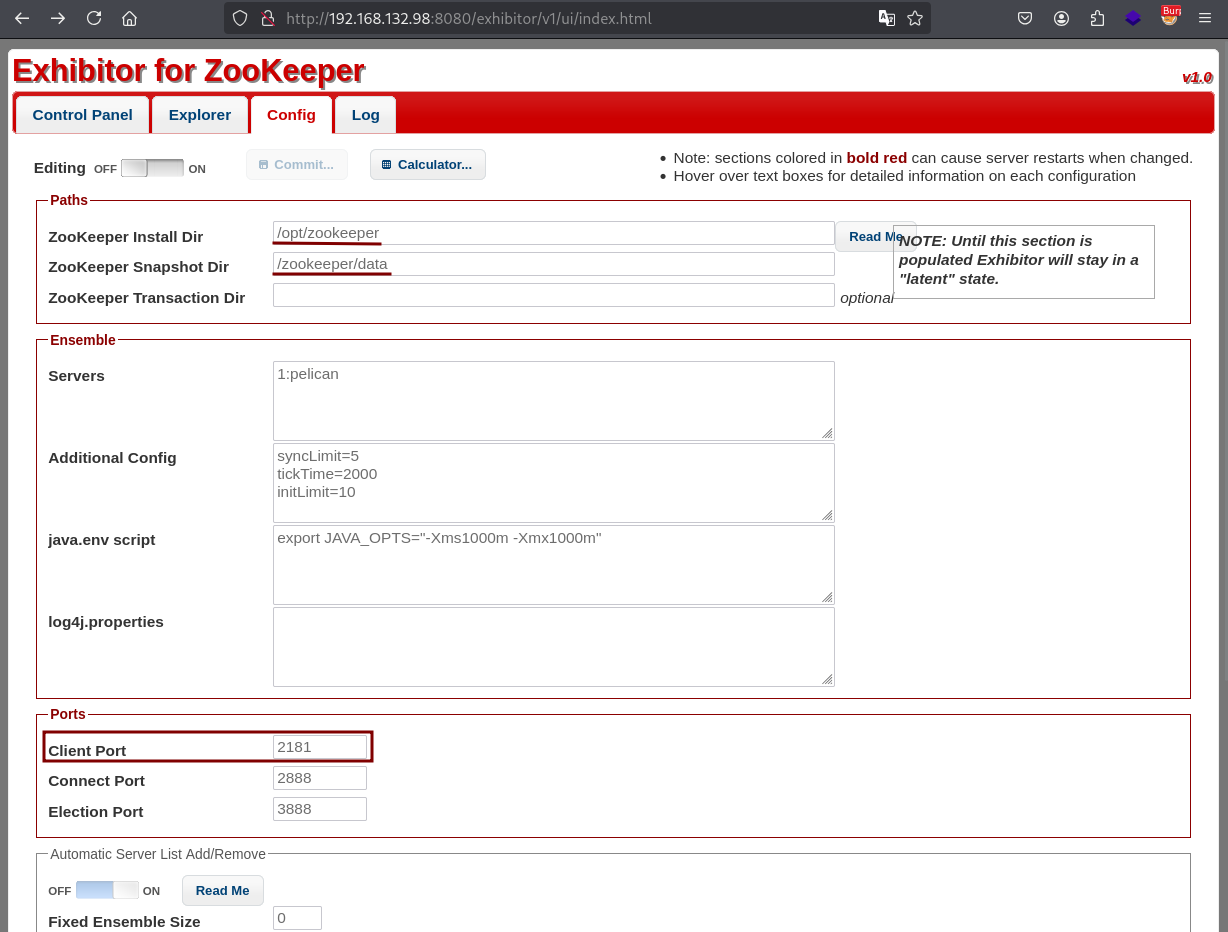
Task: Click the Exhibitor for ZooKeeper title
Action: (189, 71)
